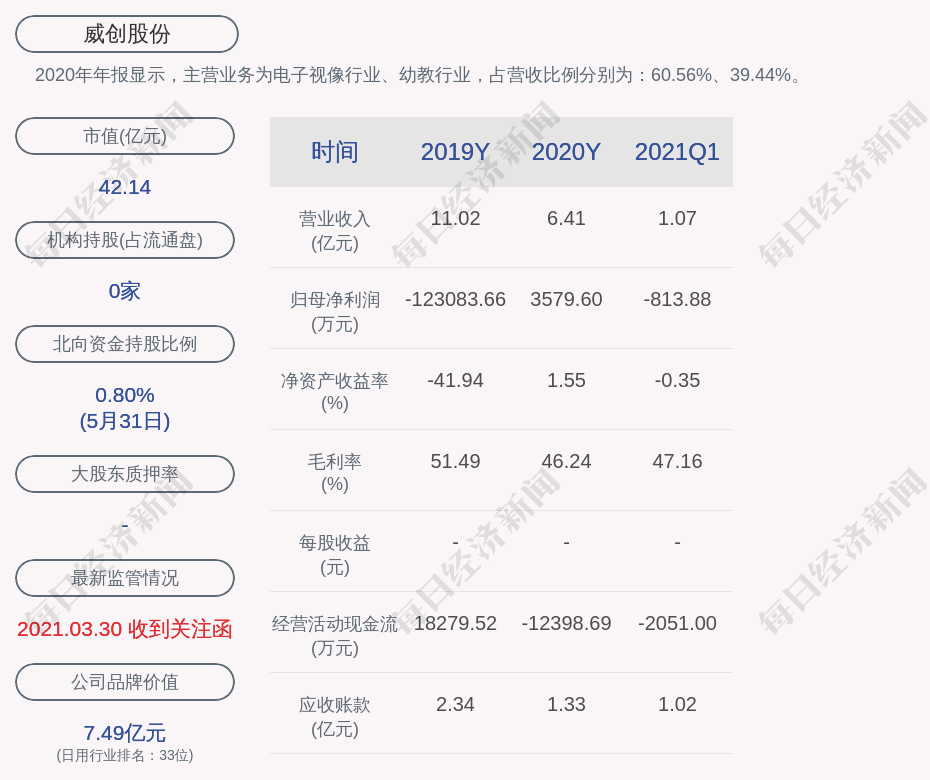This screenshot has height=780, width=930.
Task: Click the 日用行业排名：33位 footnote
Action: coord(125,755)
